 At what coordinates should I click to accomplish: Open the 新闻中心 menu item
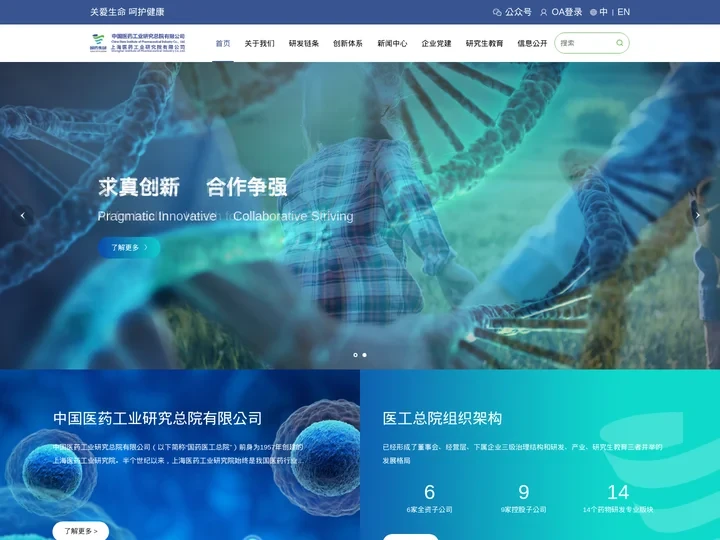click(392, 43)
